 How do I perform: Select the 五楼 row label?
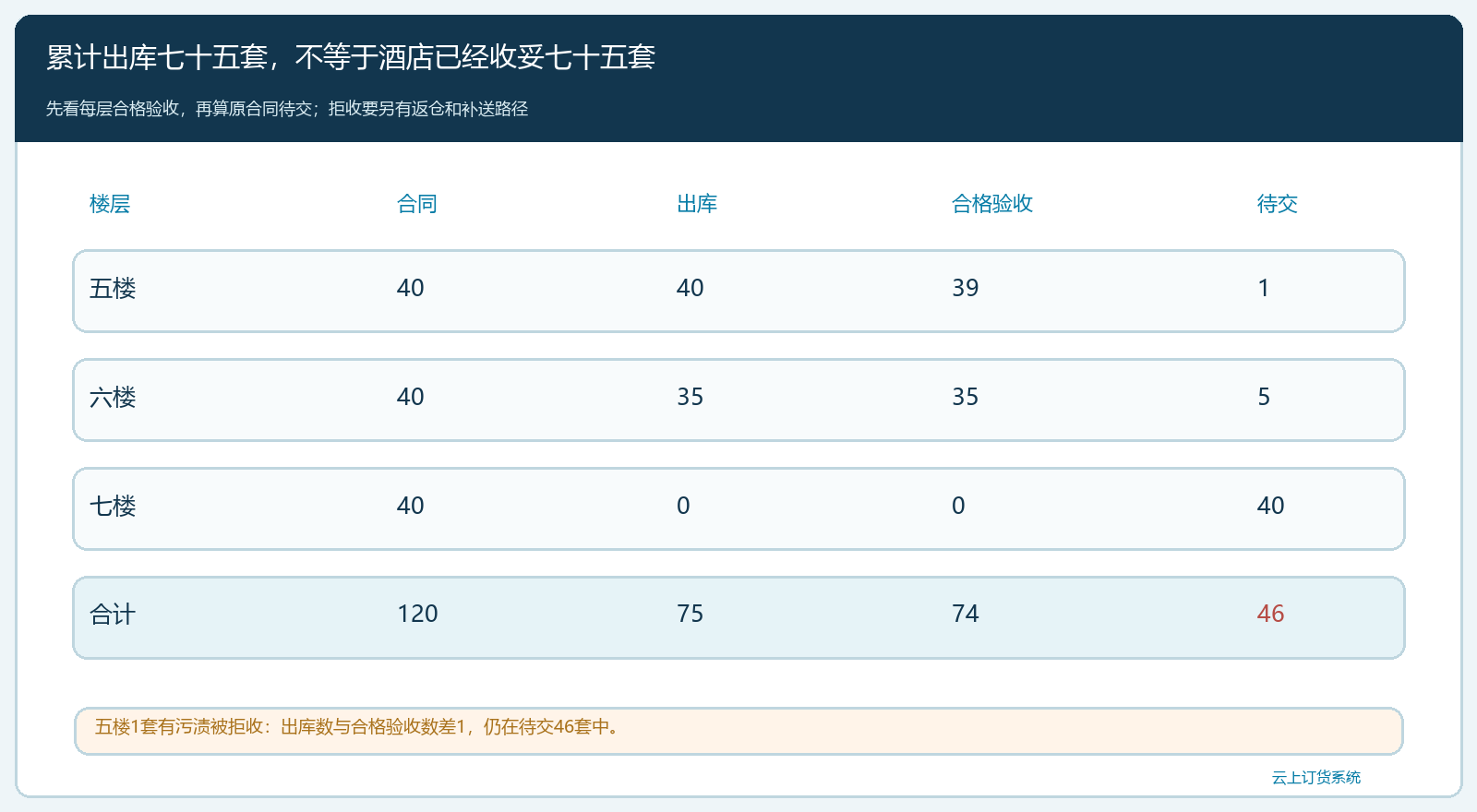coord(113,289)
